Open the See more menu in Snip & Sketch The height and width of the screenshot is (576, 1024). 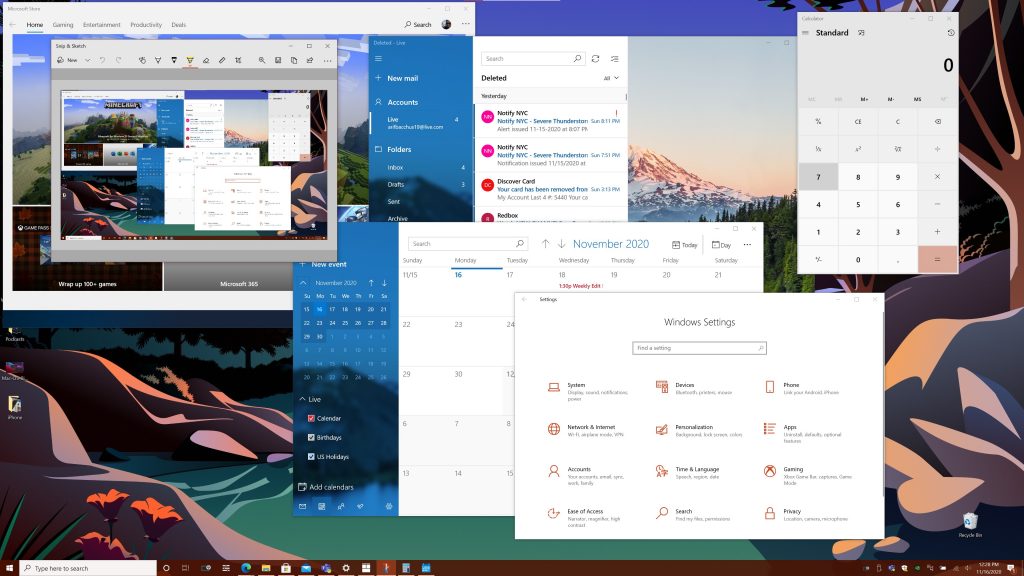pos(327,60)
